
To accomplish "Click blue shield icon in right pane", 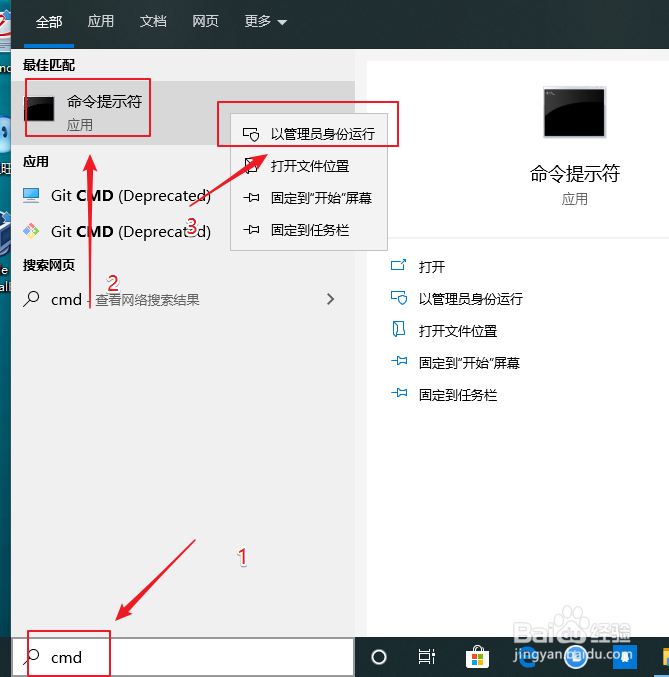I will [399, 297].
